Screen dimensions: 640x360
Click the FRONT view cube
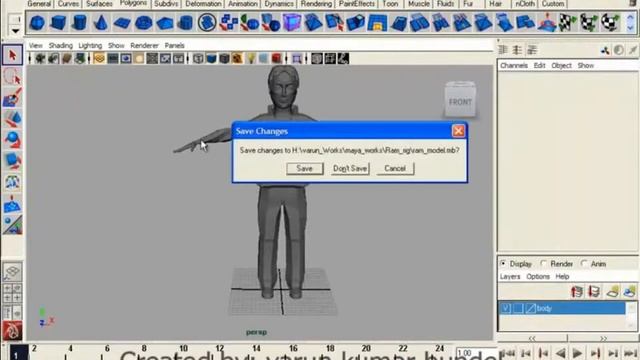pos(460,100)
